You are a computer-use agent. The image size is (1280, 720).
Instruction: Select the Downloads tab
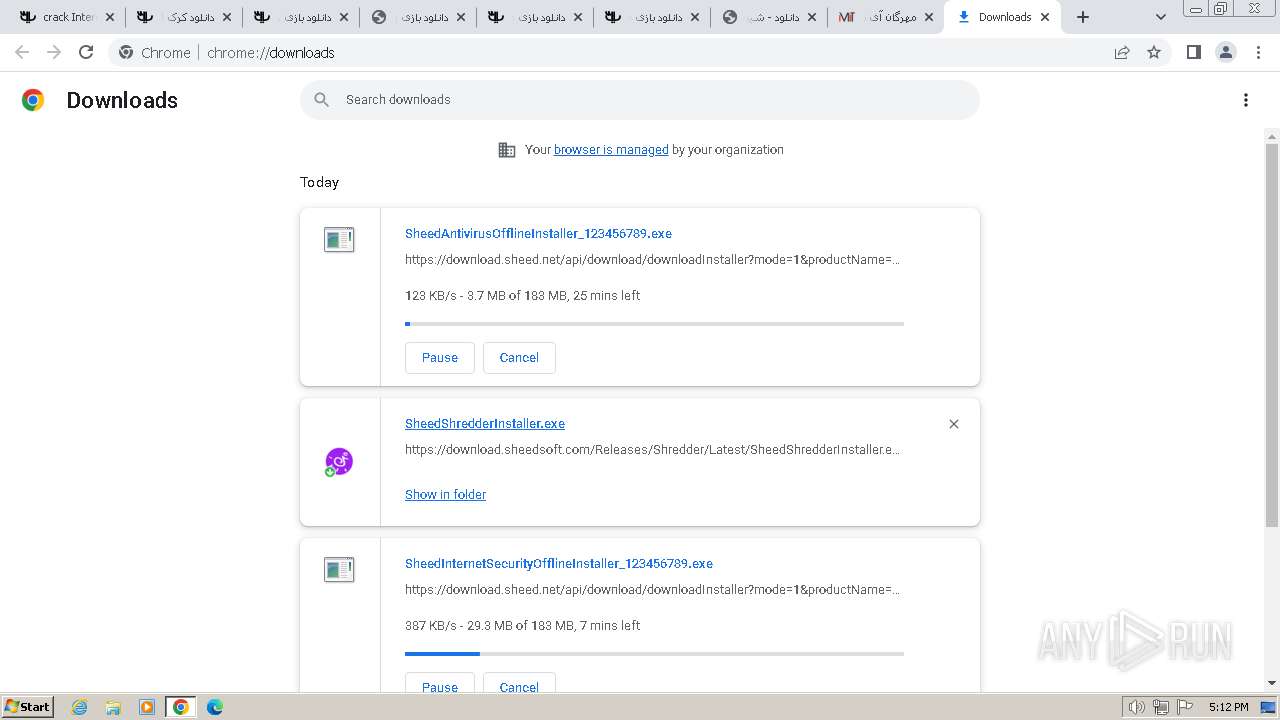point(1004,17)
